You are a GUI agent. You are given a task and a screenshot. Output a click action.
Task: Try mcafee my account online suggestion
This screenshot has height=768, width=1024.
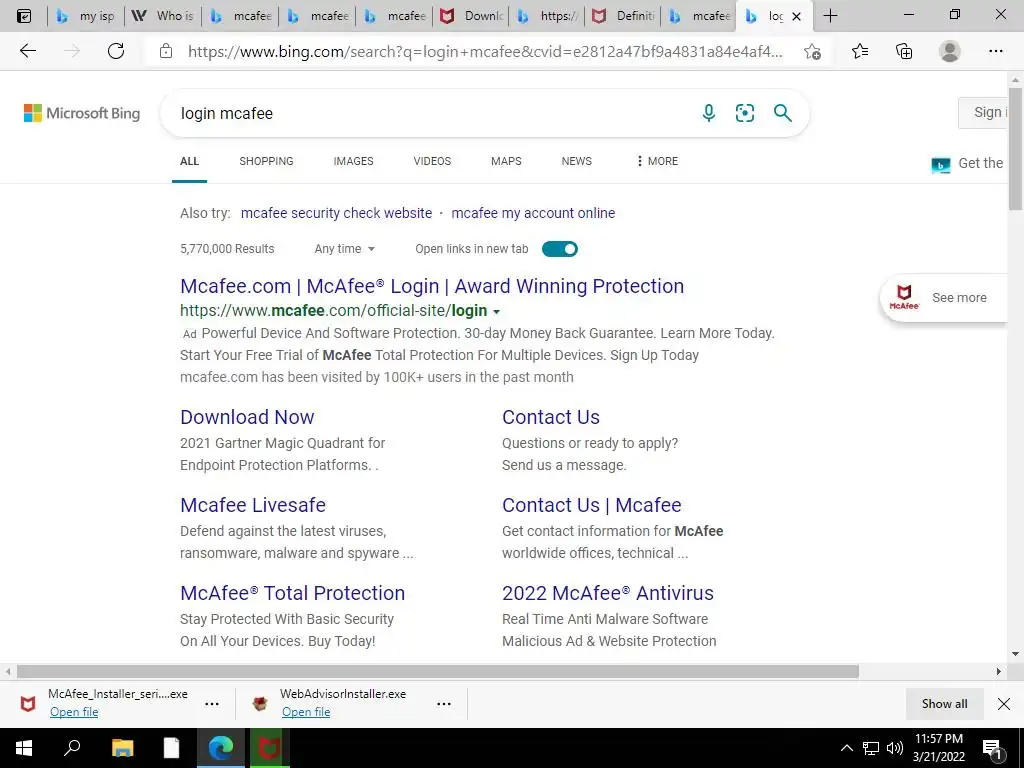pos(533,213)
